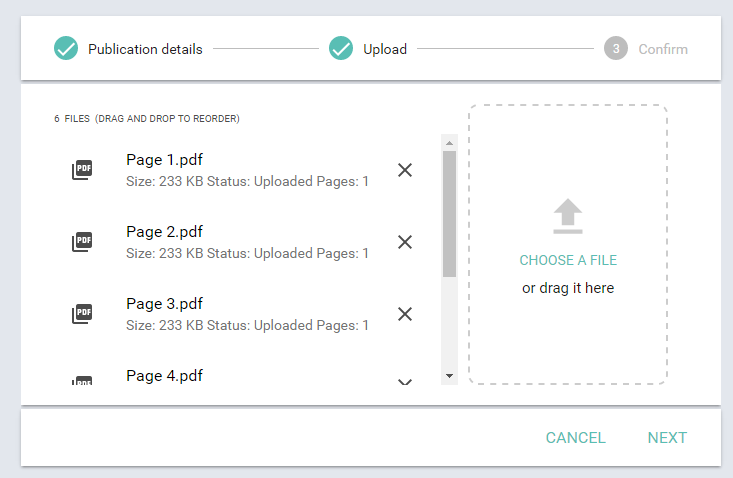
Task: Proceed with the NEXT button
Action: (x=667, y=438)
